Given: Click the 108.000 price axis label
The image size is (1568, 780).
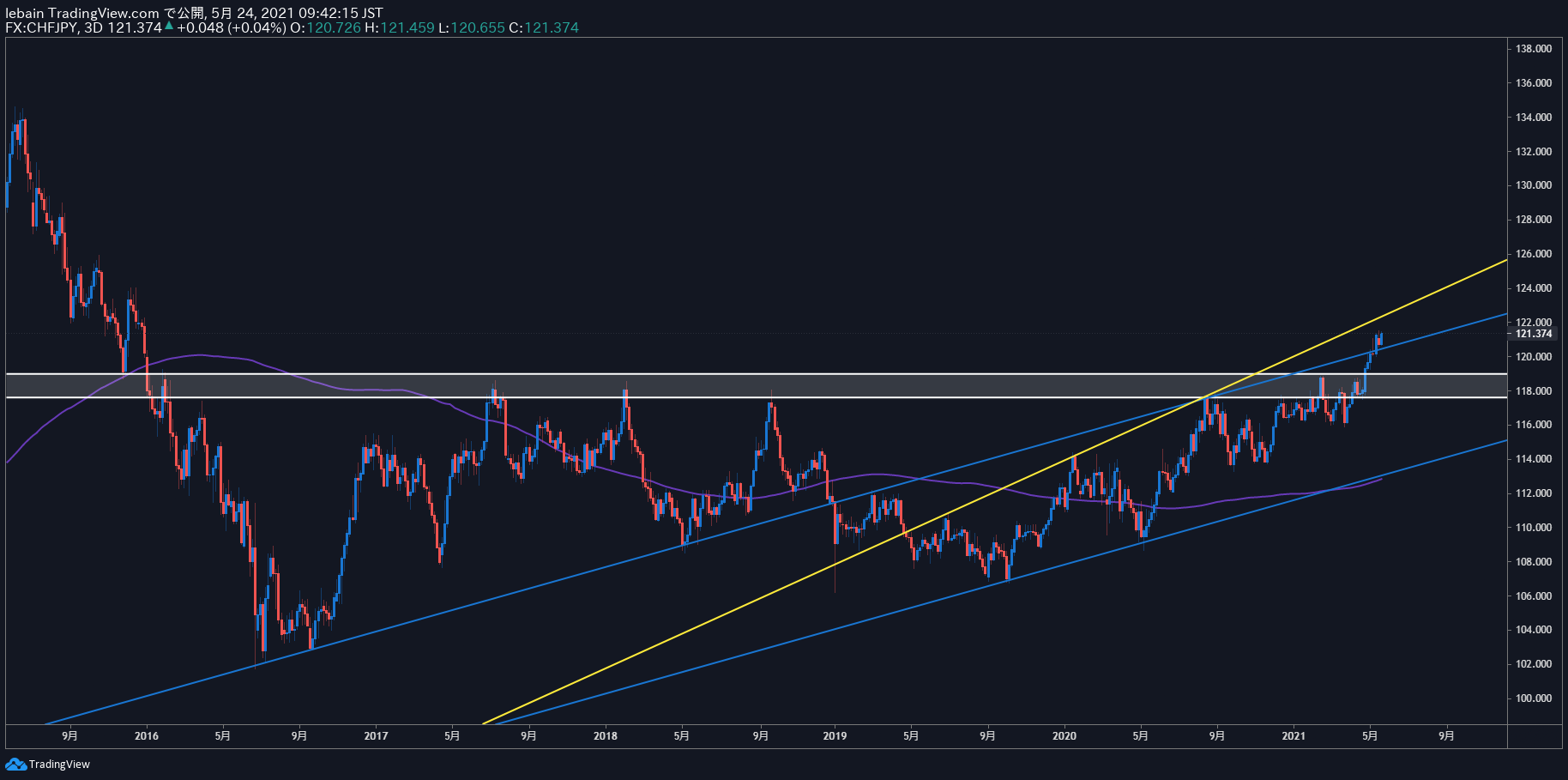Looking at the screenshot, I should point(1534,562).
